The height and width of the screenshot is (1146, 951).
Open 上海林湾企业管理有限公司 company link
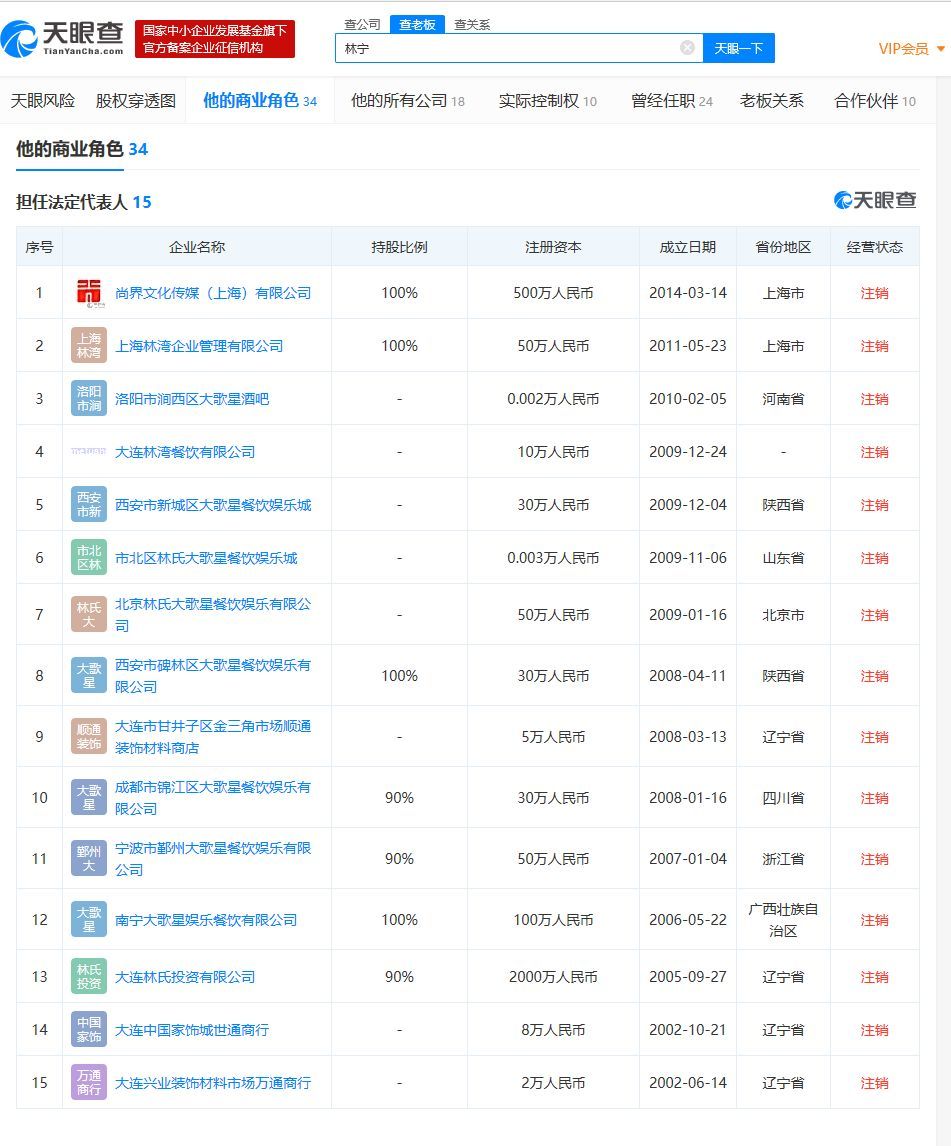(199, 346)
